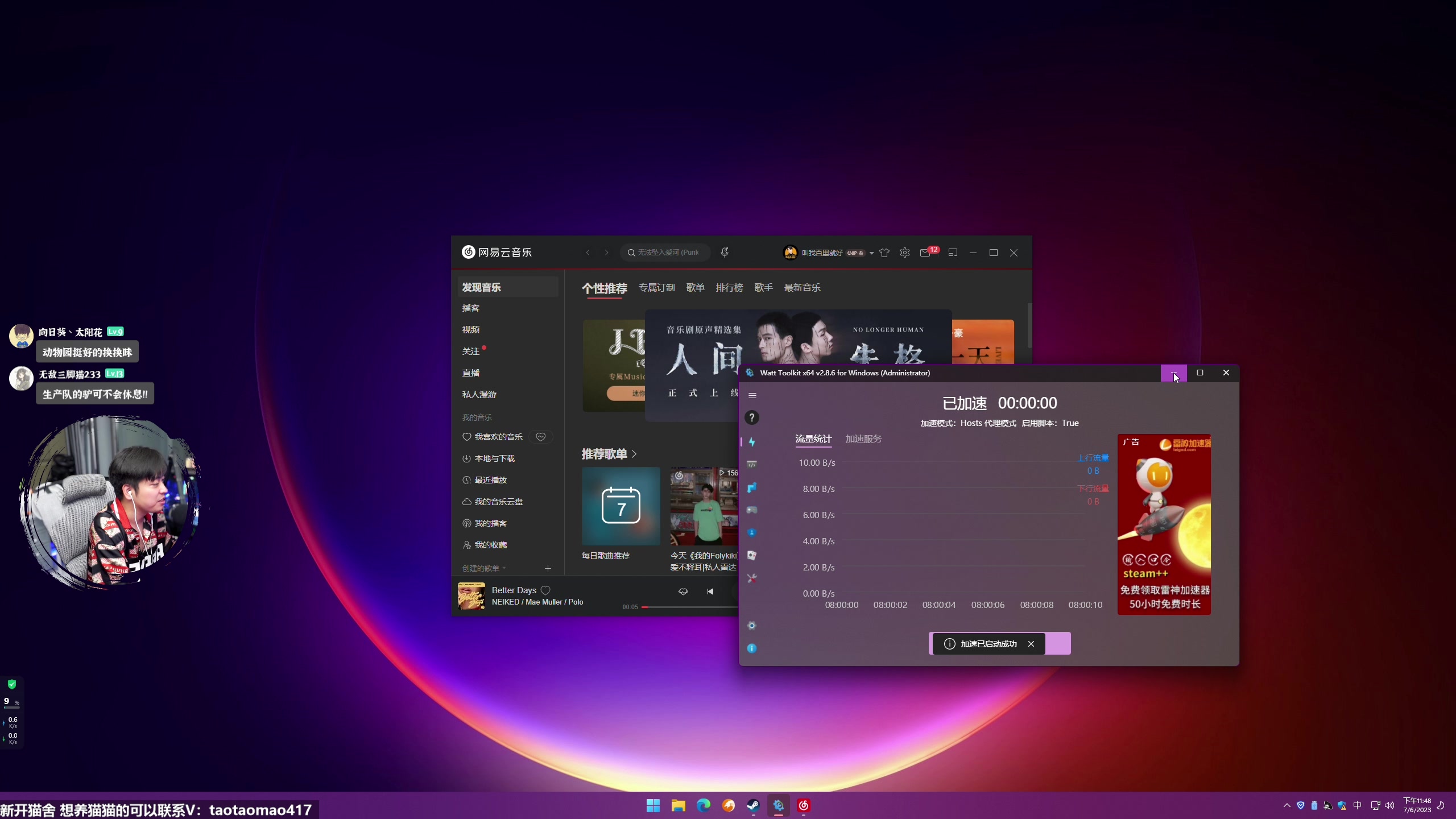The height and width of the screenshot is (819, 1456).
Task: Click the NetEase Cloud Music logo
Action: point(497,252)
